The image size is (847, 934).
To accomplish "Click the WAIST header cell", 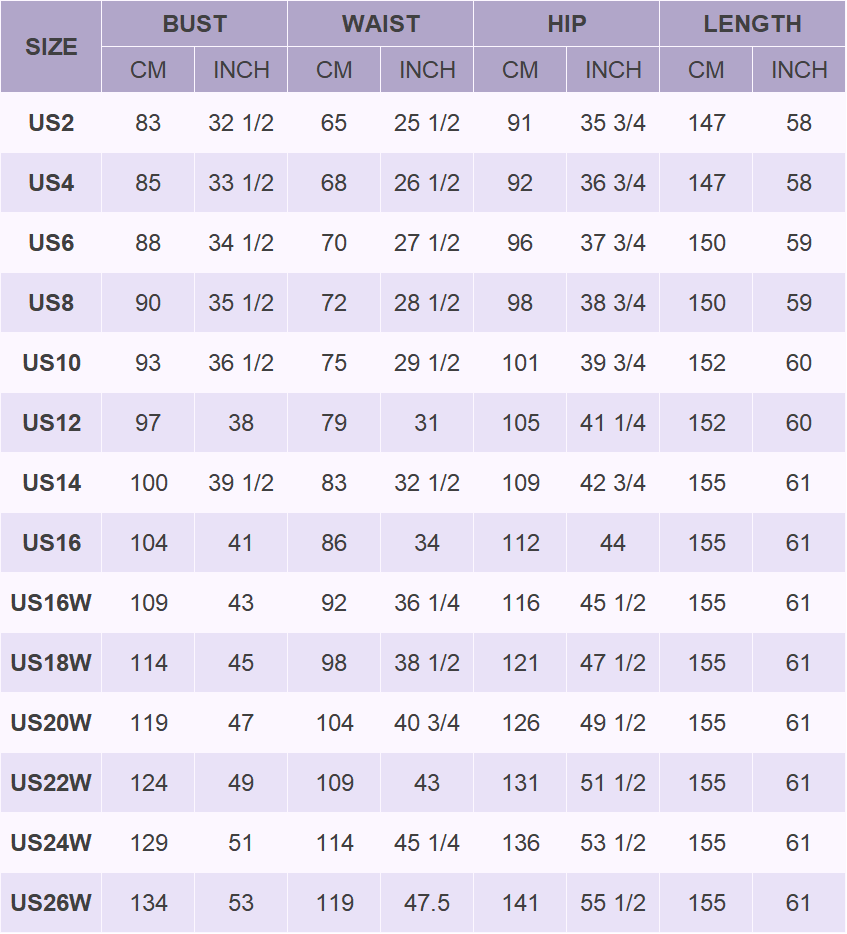I will coord(380,24).
